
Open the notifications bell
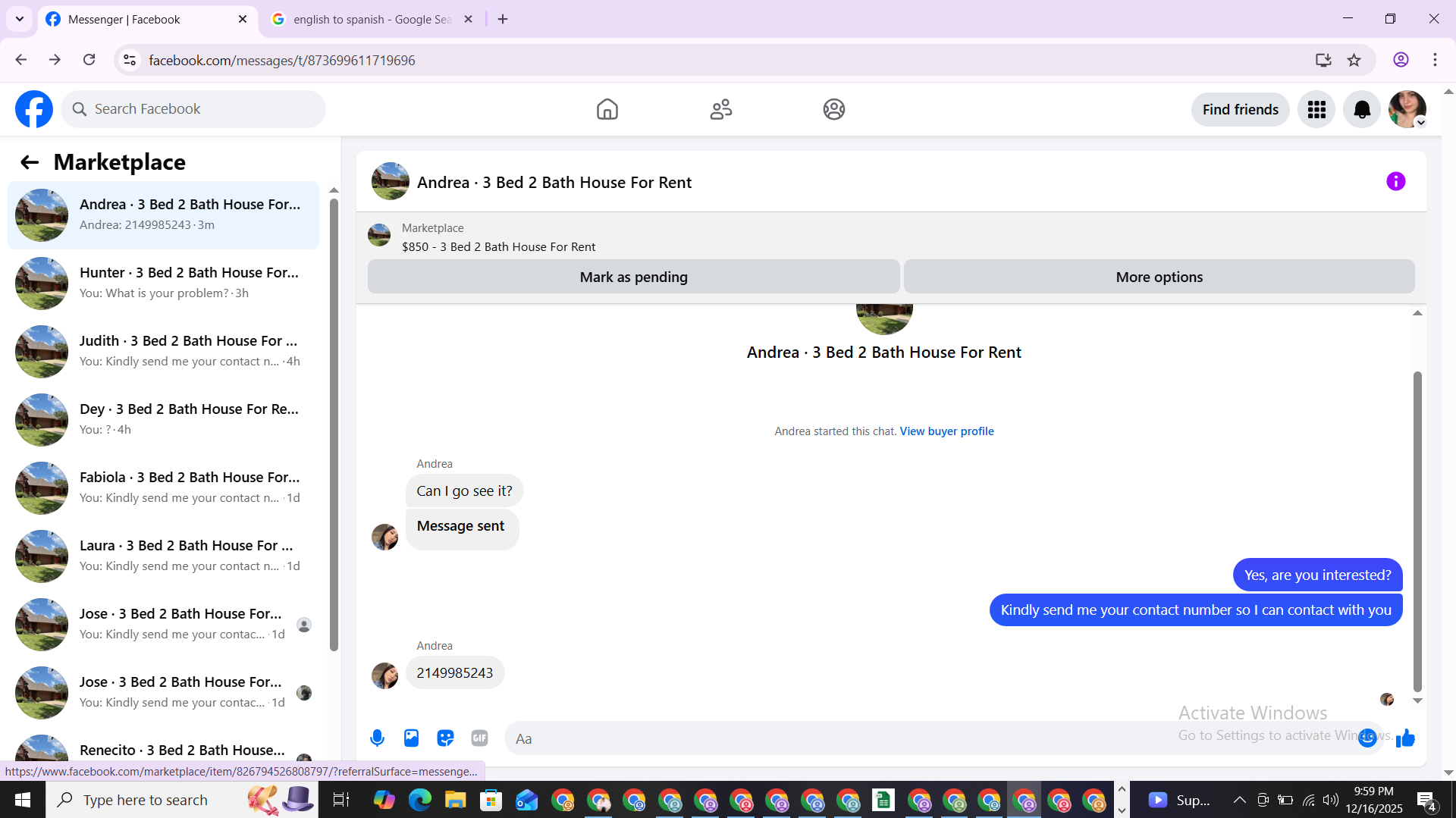[x=1362, y=109]
